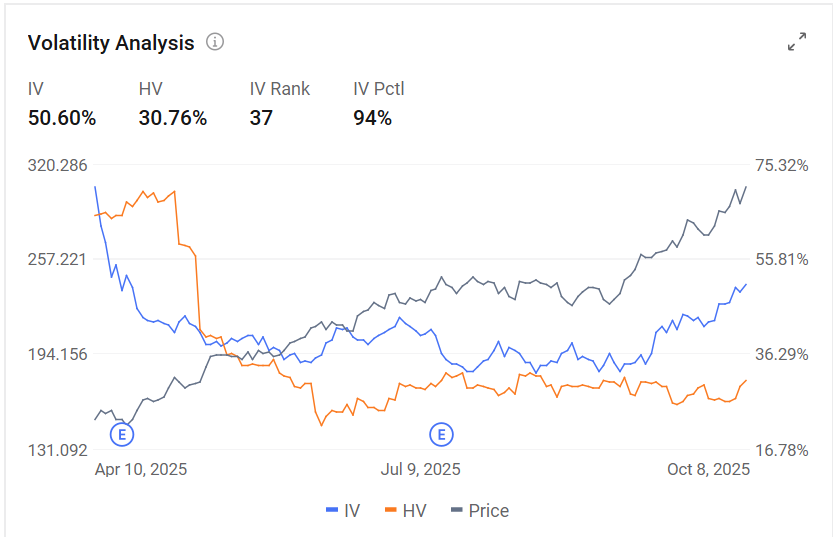
Task: Click the earnings marker near Apr 10
Action: [x=122, y=434]
